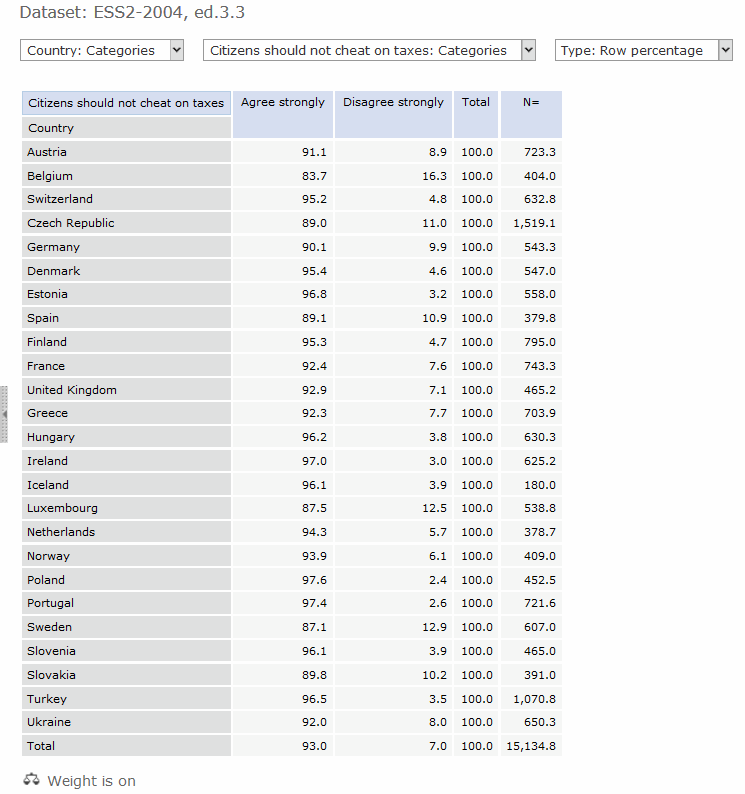Open the Country Categories dropdown
The image size is (745, 794).
coord(102,50)
